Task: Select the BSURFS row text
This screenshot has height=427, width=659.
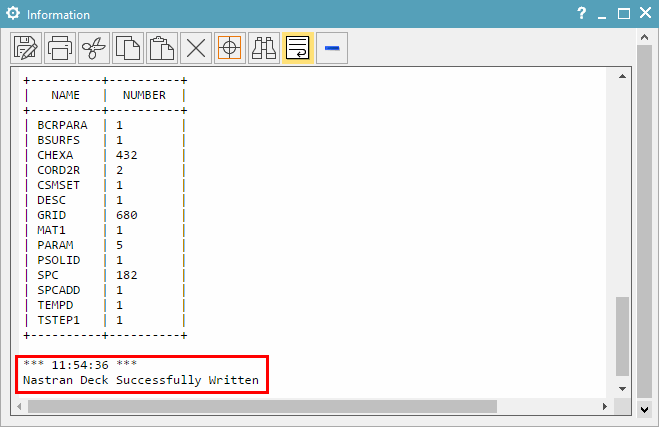Action: pos(58,140)
